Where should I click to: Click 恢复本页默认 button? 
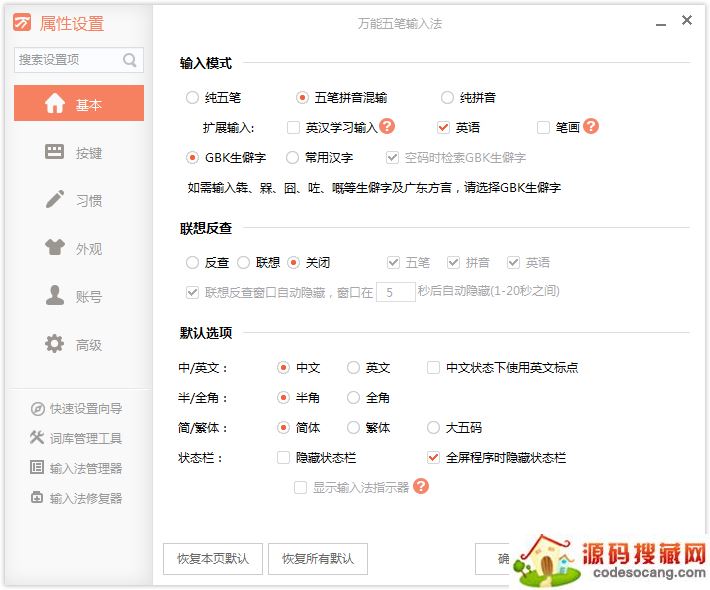pyautogui.click(x=213, y=559)
